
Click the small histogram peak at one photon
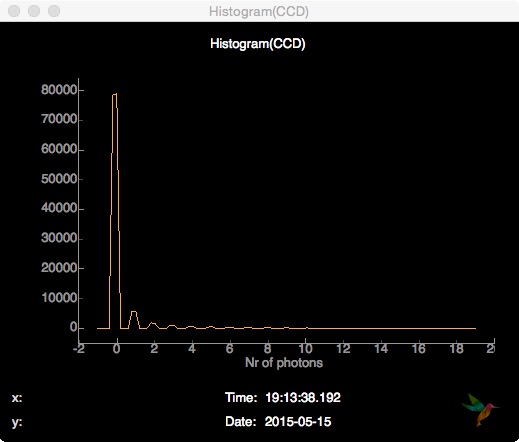134,320
